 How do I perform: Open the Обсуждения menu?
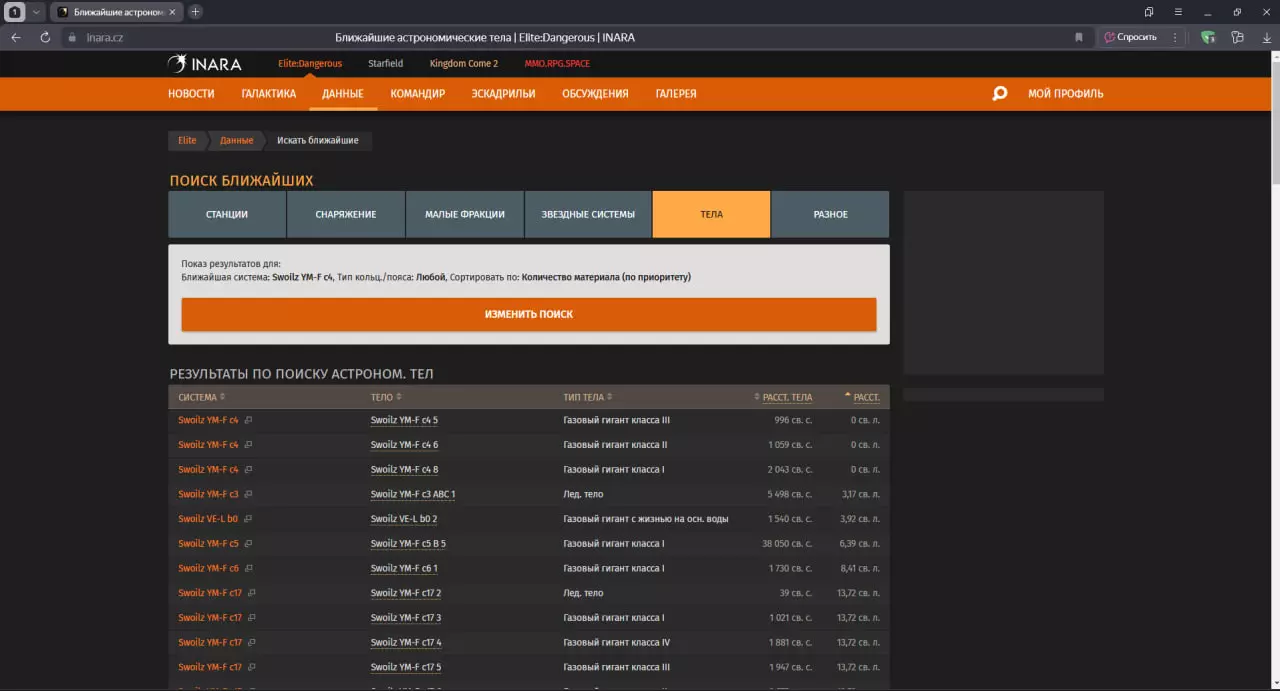pos(595,93)
